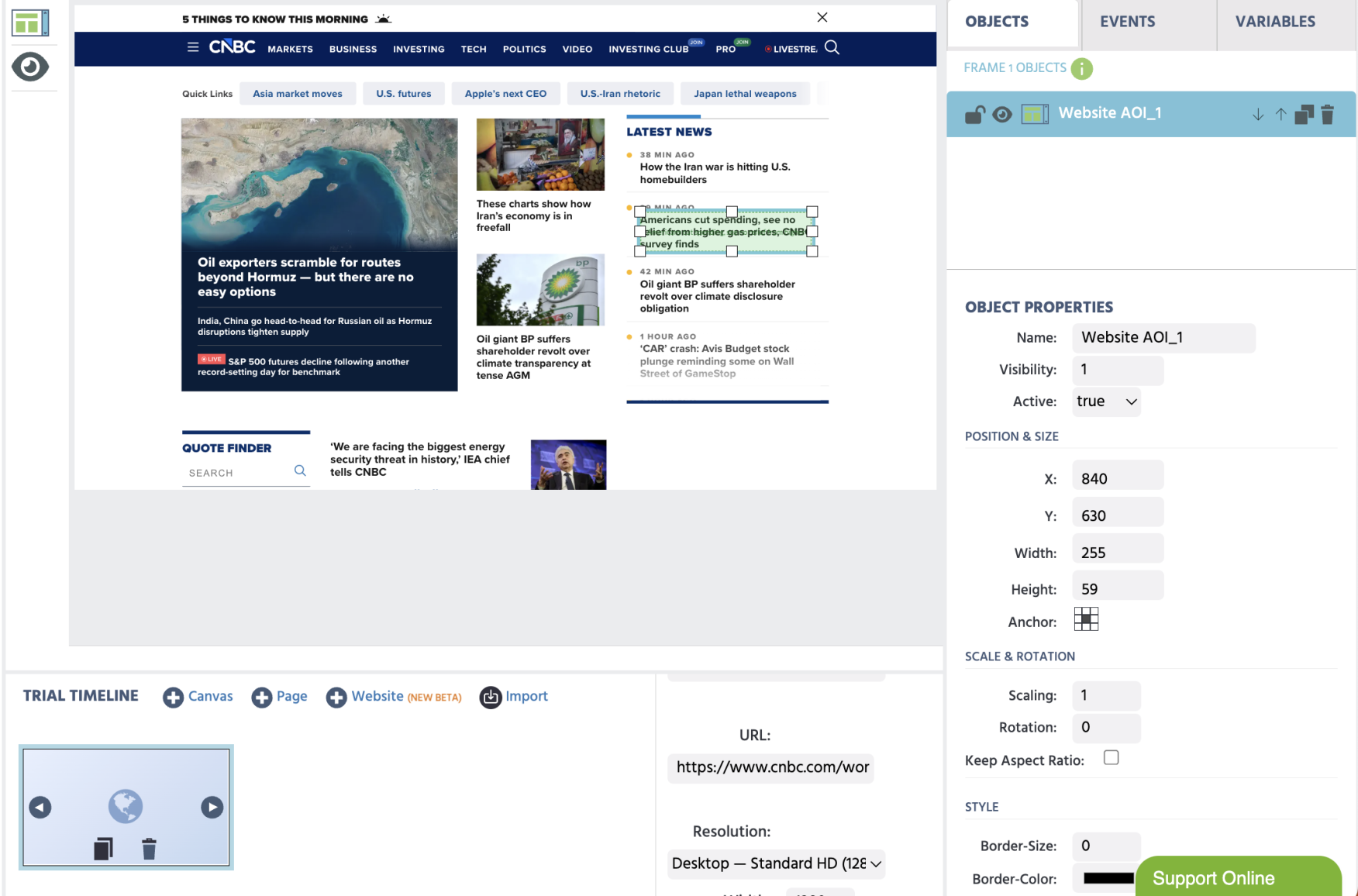The height and width of the screenshot is (896, 1358).
Task: Click the preview eye icon in left sidebar
Action: point(30,67)
